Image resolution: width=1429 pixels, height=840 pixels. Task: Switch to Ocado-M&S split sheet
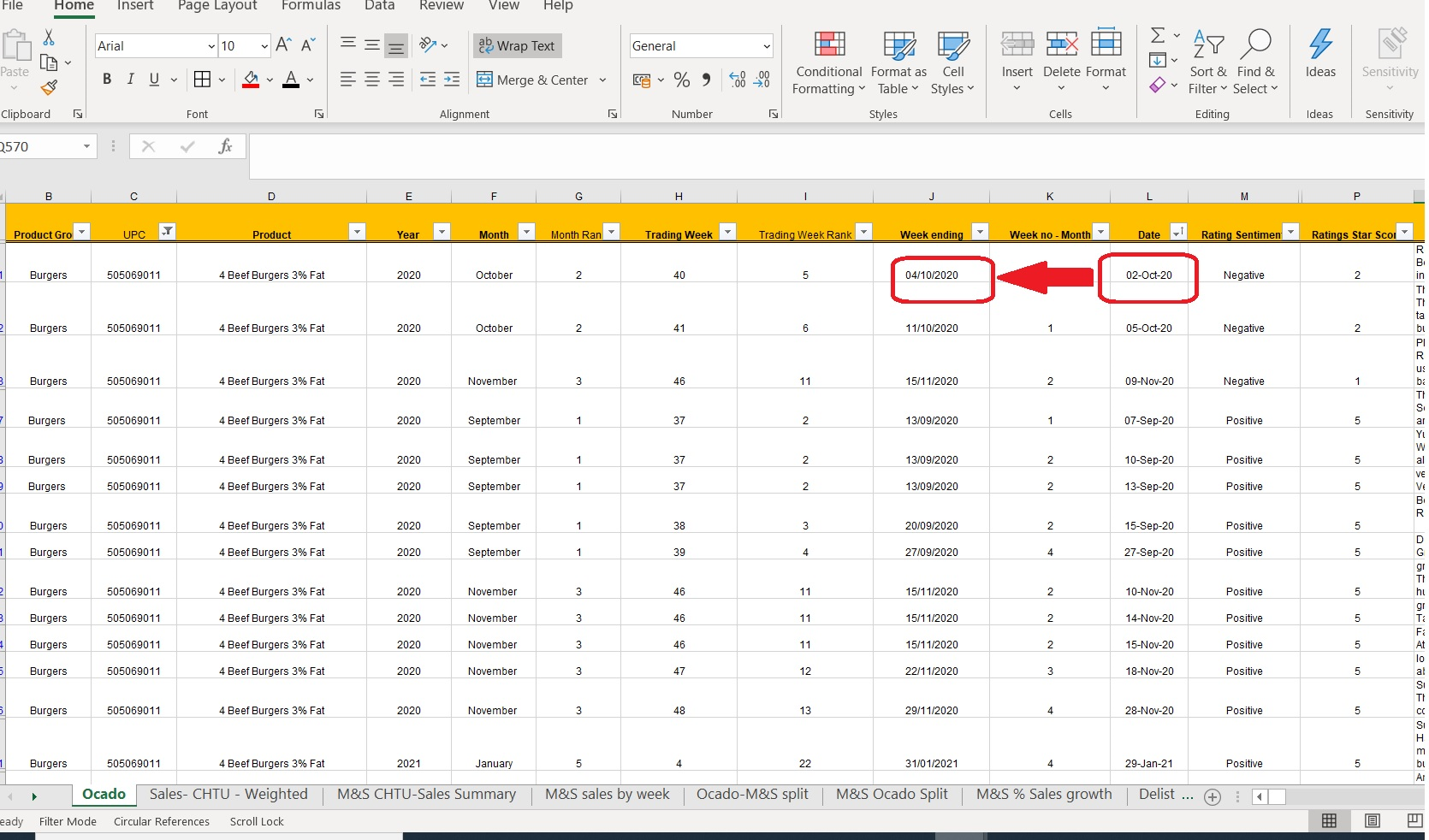(x=752, y=795)
